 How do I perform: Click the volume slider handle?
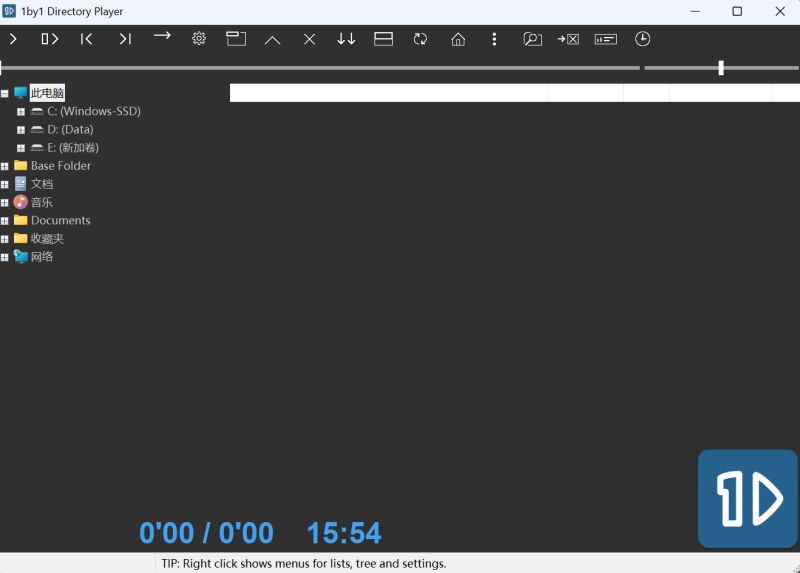(721, 67)
